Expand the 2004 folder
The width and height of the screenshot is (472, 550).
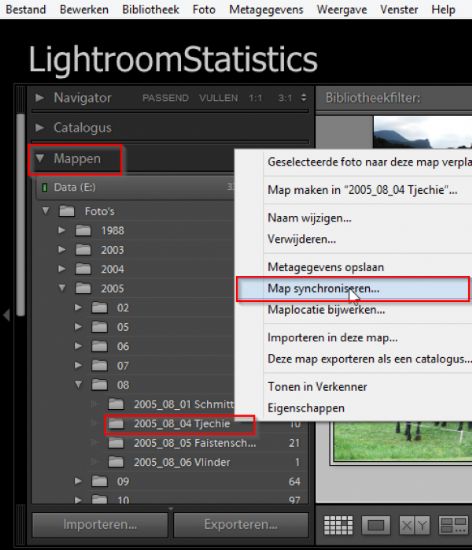tap(62, 269)
